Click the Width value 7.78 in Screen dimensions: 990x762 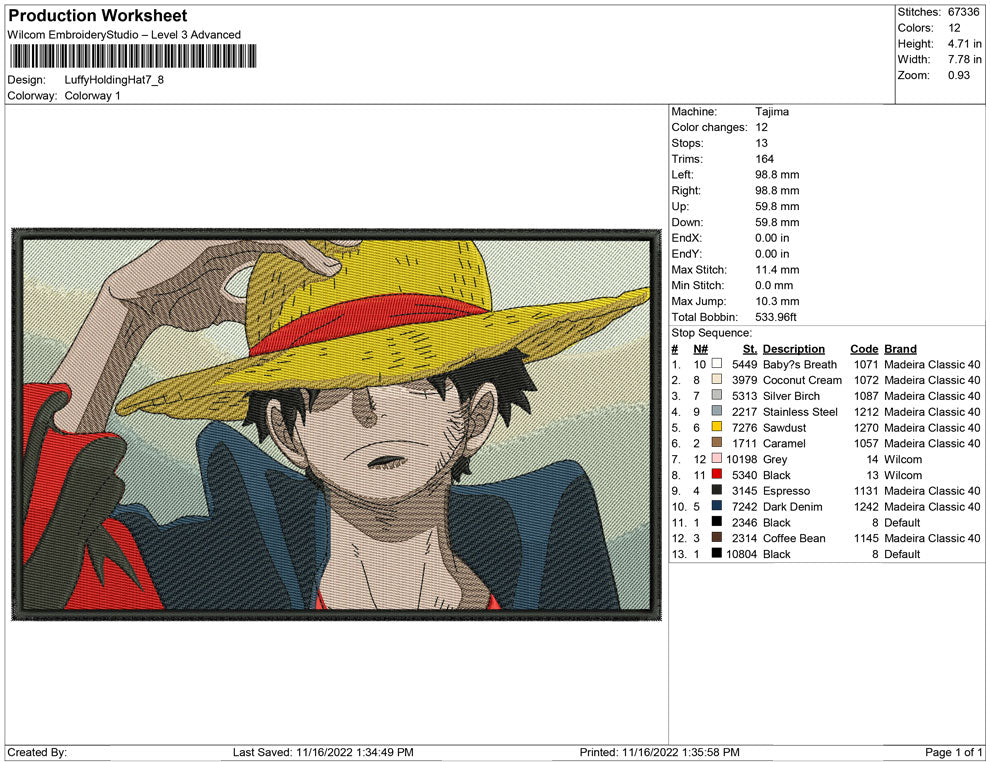click(x=964, y=59)
